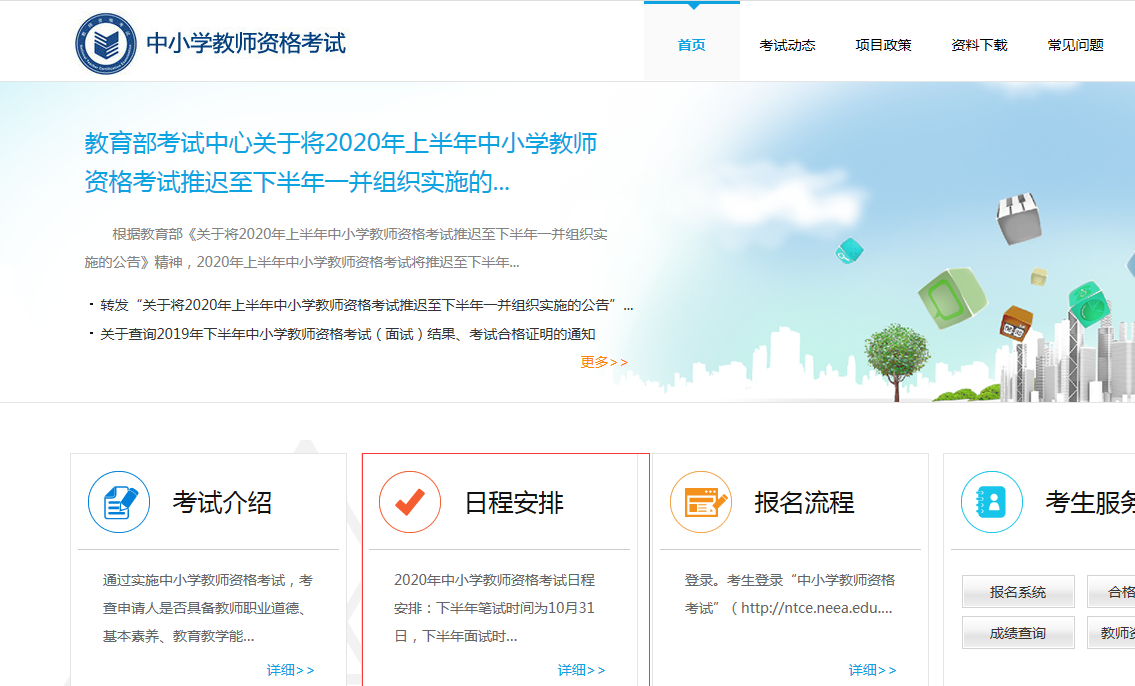View 详细>> under 报名流程
1135x686 pixels.
coord(872,670)
